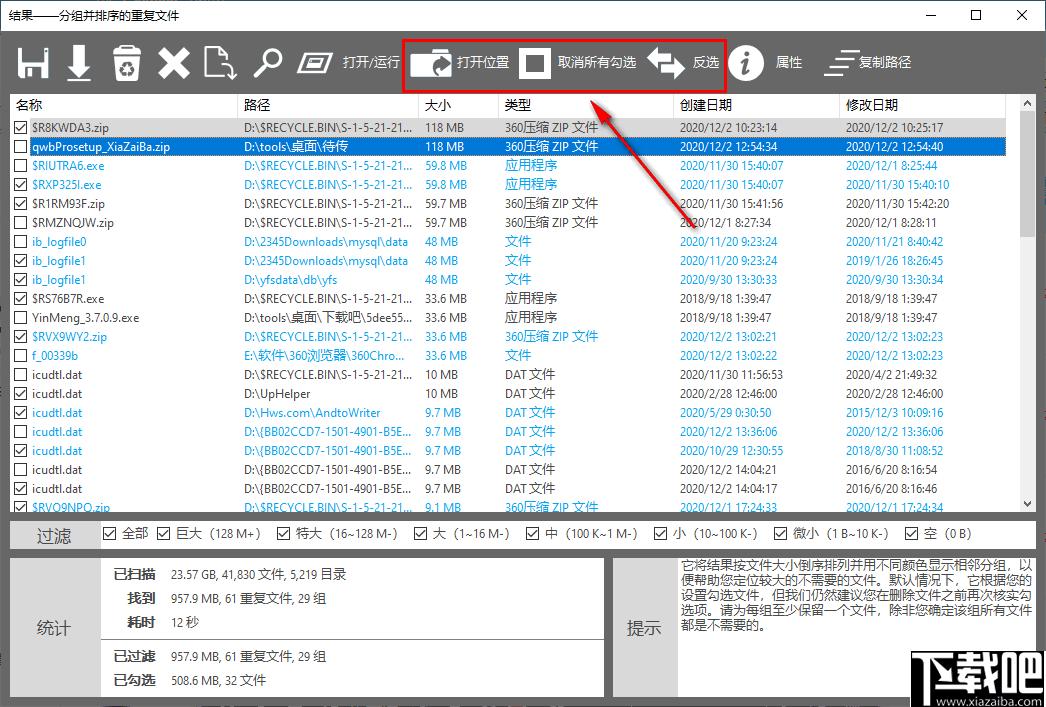Uncheck the $R8KWDA3.zip checkbox
1046x707 pixels.
[21, 127]
